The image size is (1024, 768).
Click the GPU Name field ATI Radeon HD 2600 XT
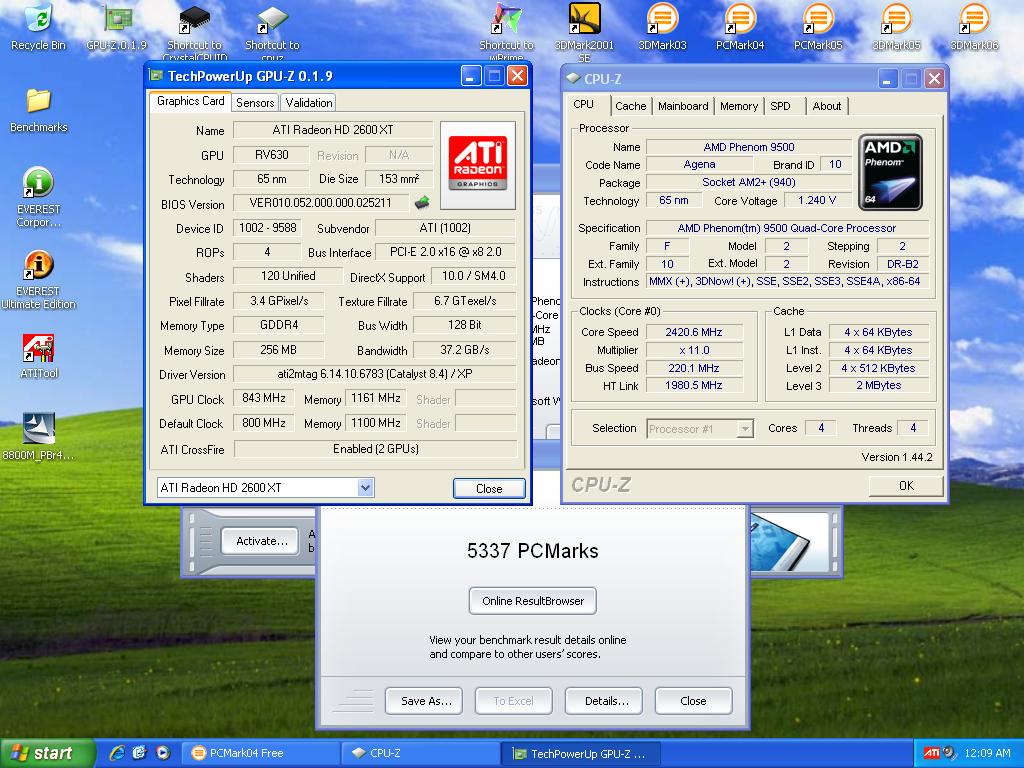(333, 130)
